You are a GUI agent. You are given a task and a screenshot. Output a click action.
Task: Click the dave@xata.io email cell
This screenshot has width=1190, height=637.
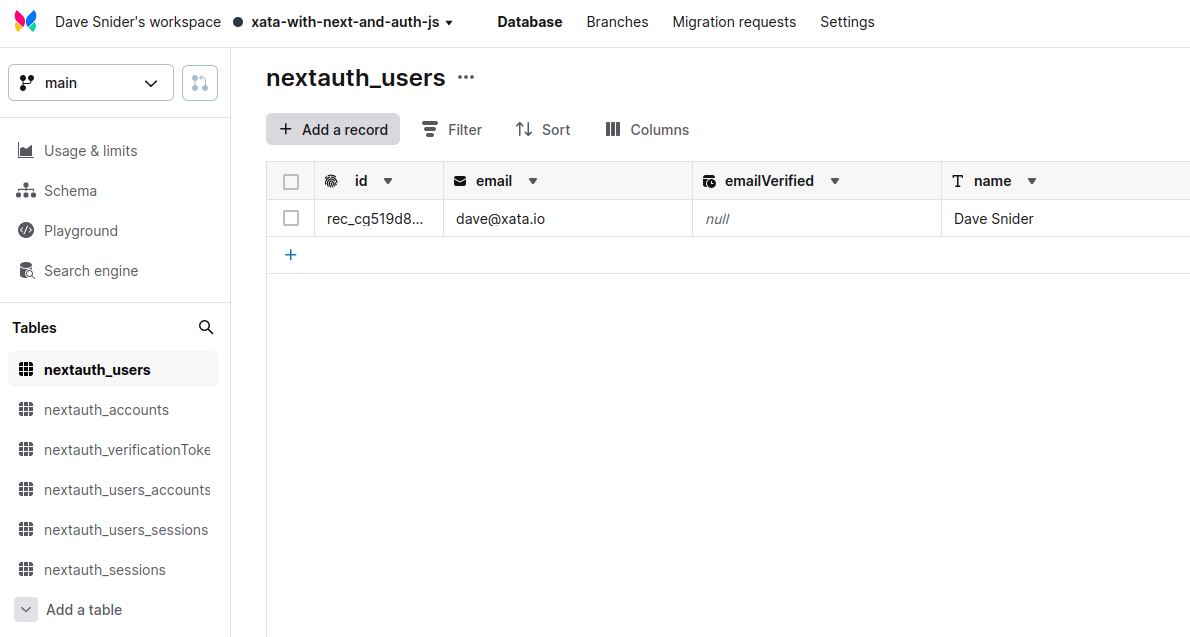[568, 219]
